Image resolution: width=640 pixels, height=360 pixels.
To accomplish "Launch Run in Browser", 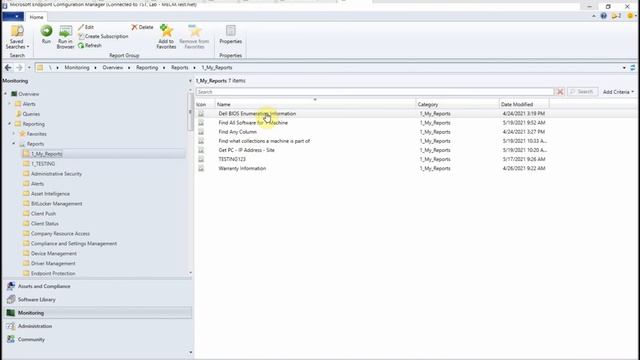I will (x=65, y=37).
